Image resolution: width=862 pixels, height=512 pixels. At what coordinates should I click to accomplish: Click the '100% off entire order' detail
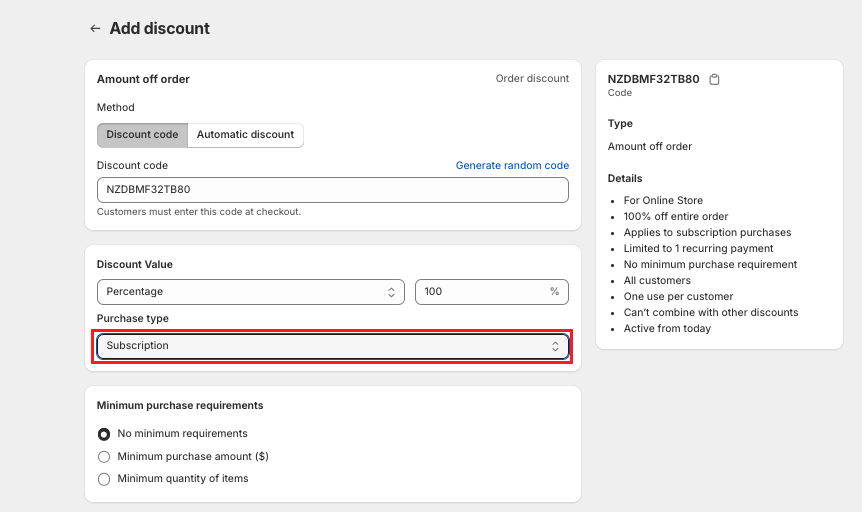pyautogui.click(x=676, y=217)
